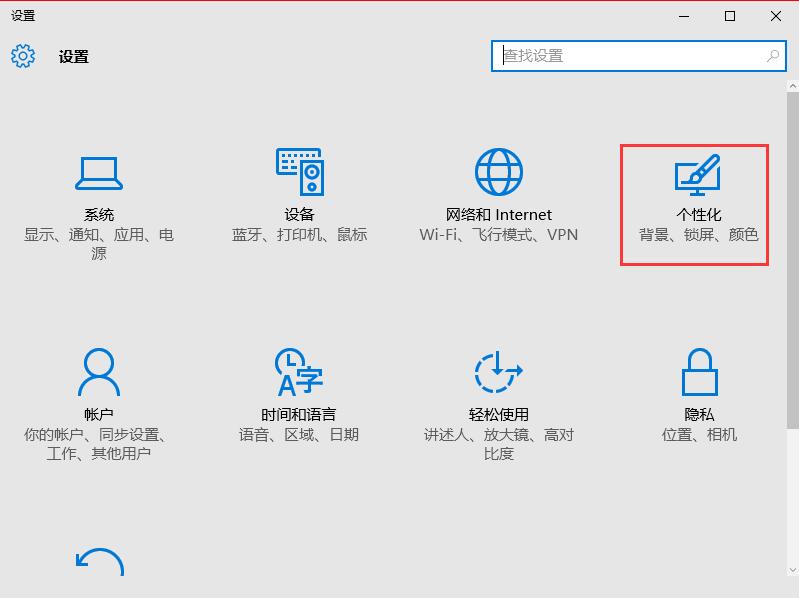Viewport: 799px width, 598px height.
Task: Open the Ease of Access (轻松使用) icon
Action: 498,372
